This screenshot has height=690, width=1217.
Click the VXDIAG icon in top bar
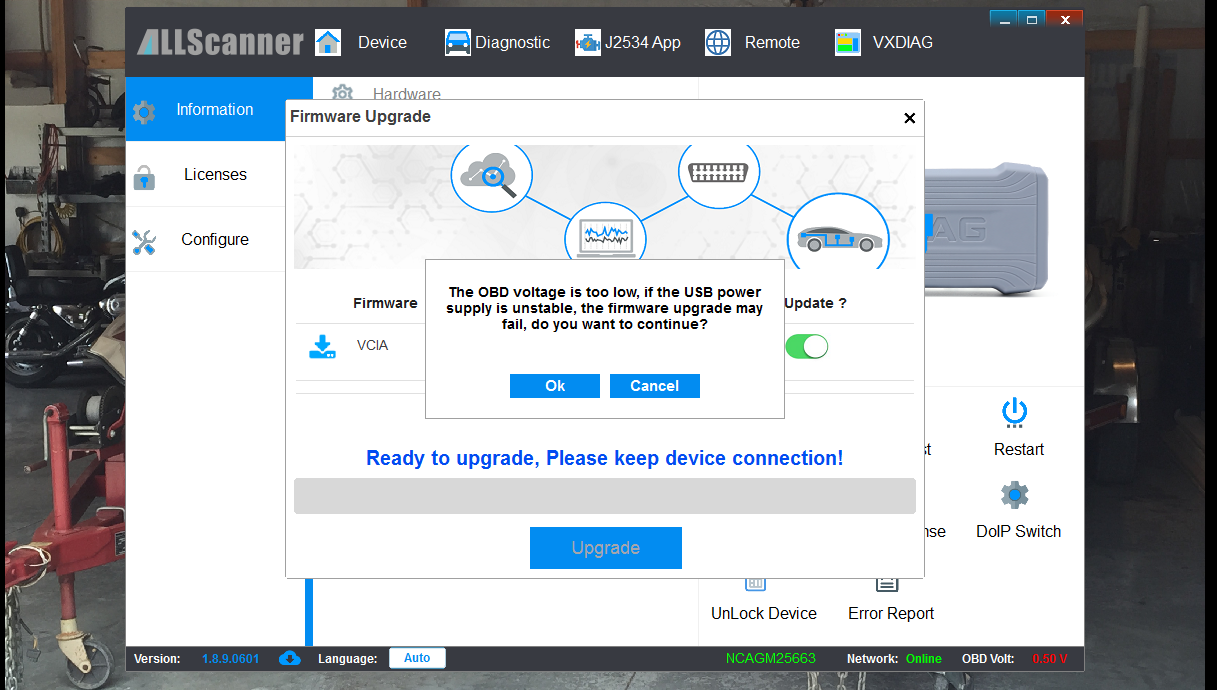(847, 42)
